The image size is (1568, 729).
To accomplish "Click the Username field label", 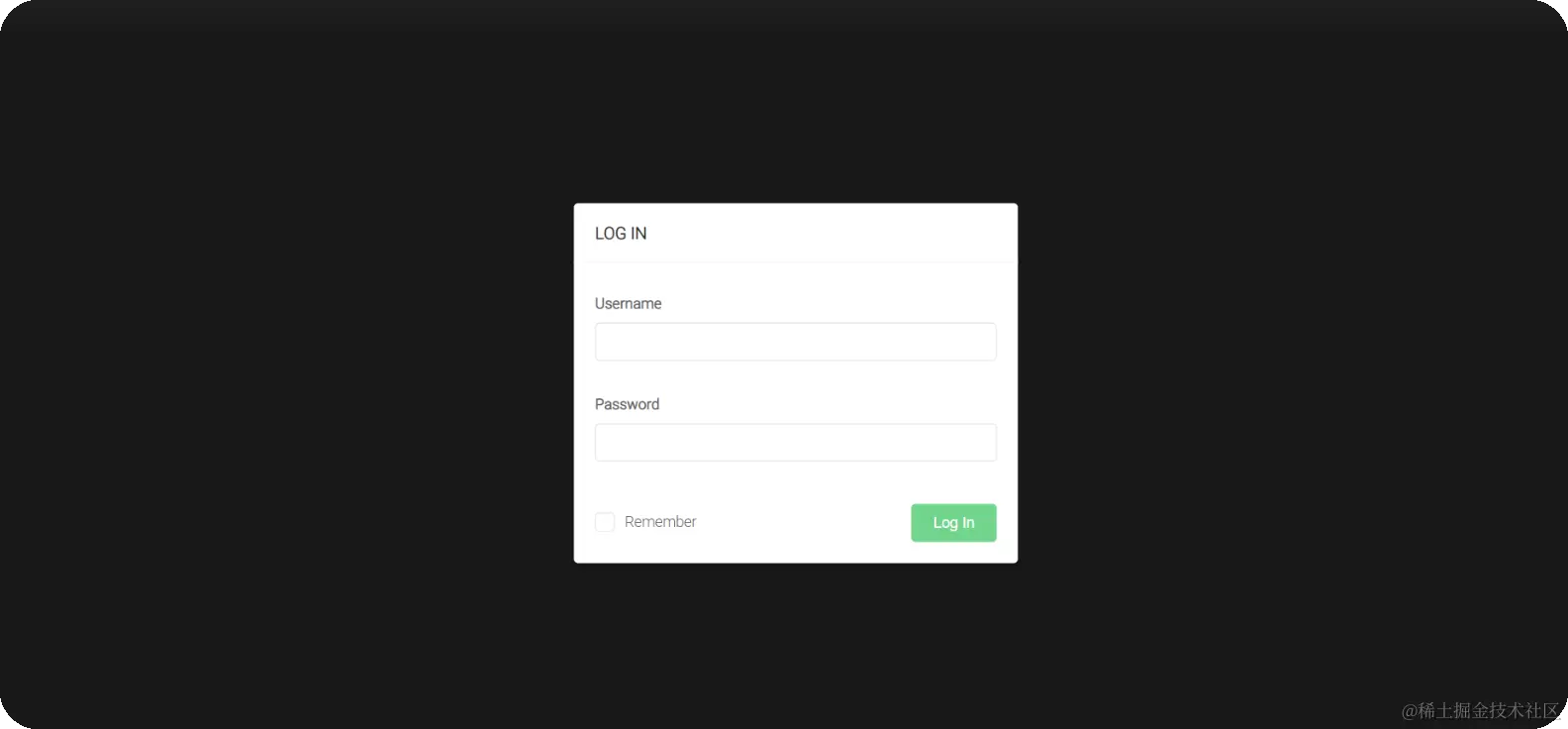I will 628,303.
